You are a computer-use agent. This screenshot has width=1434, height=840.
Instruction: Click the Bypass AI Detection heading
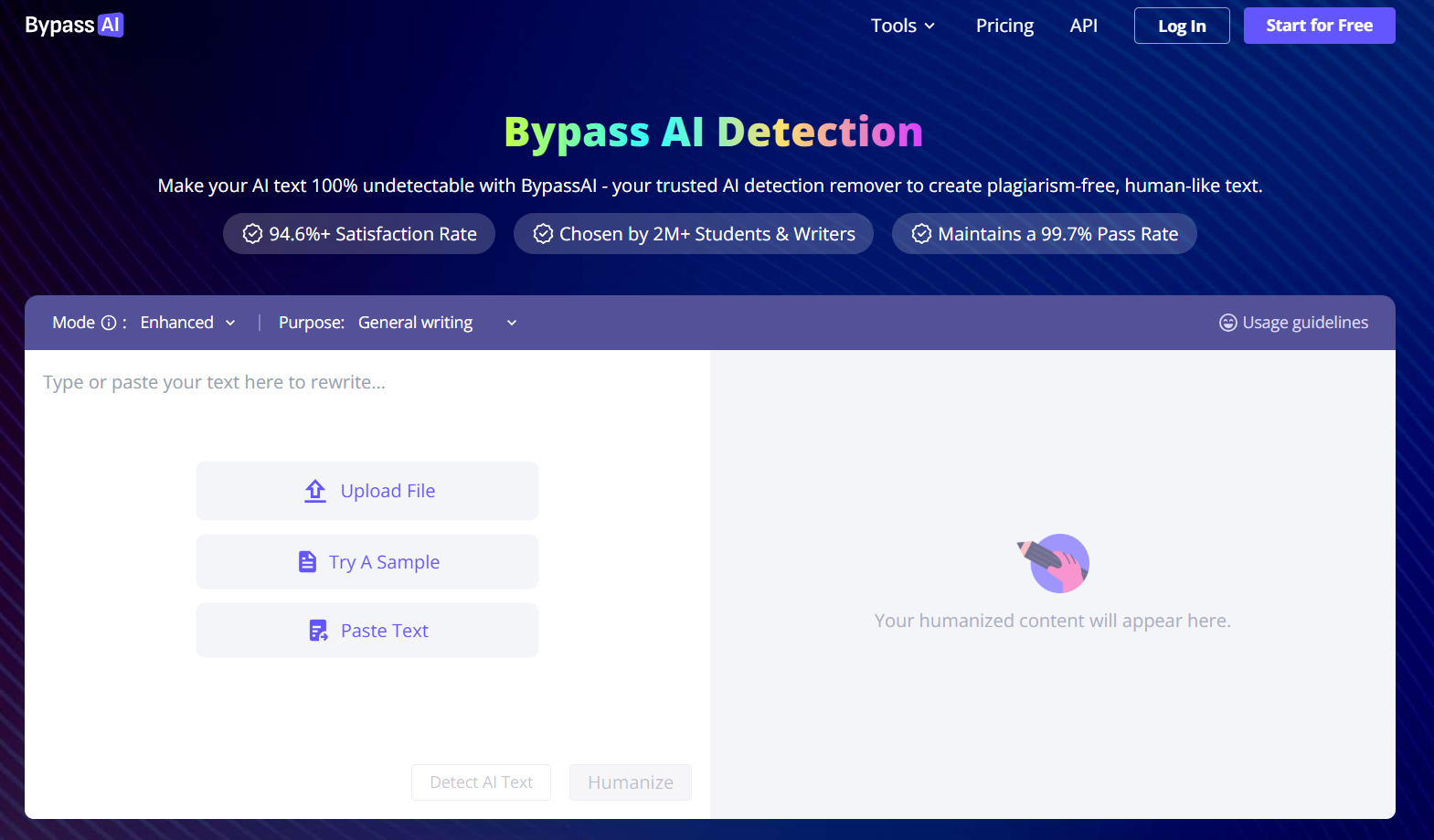pos(714,132)
